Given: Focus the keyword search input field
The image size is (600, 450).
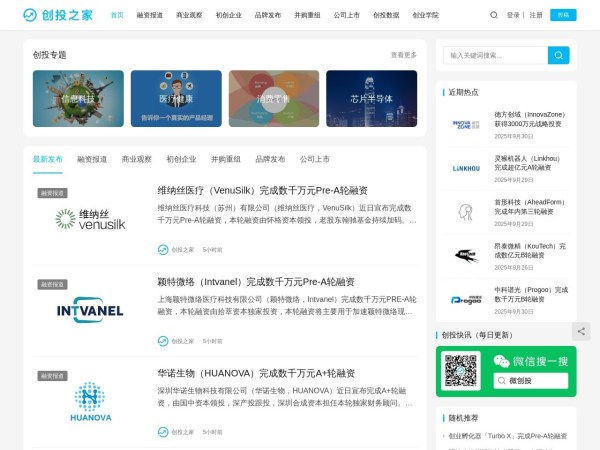Looking at the screenshot, I should (494, 55).
